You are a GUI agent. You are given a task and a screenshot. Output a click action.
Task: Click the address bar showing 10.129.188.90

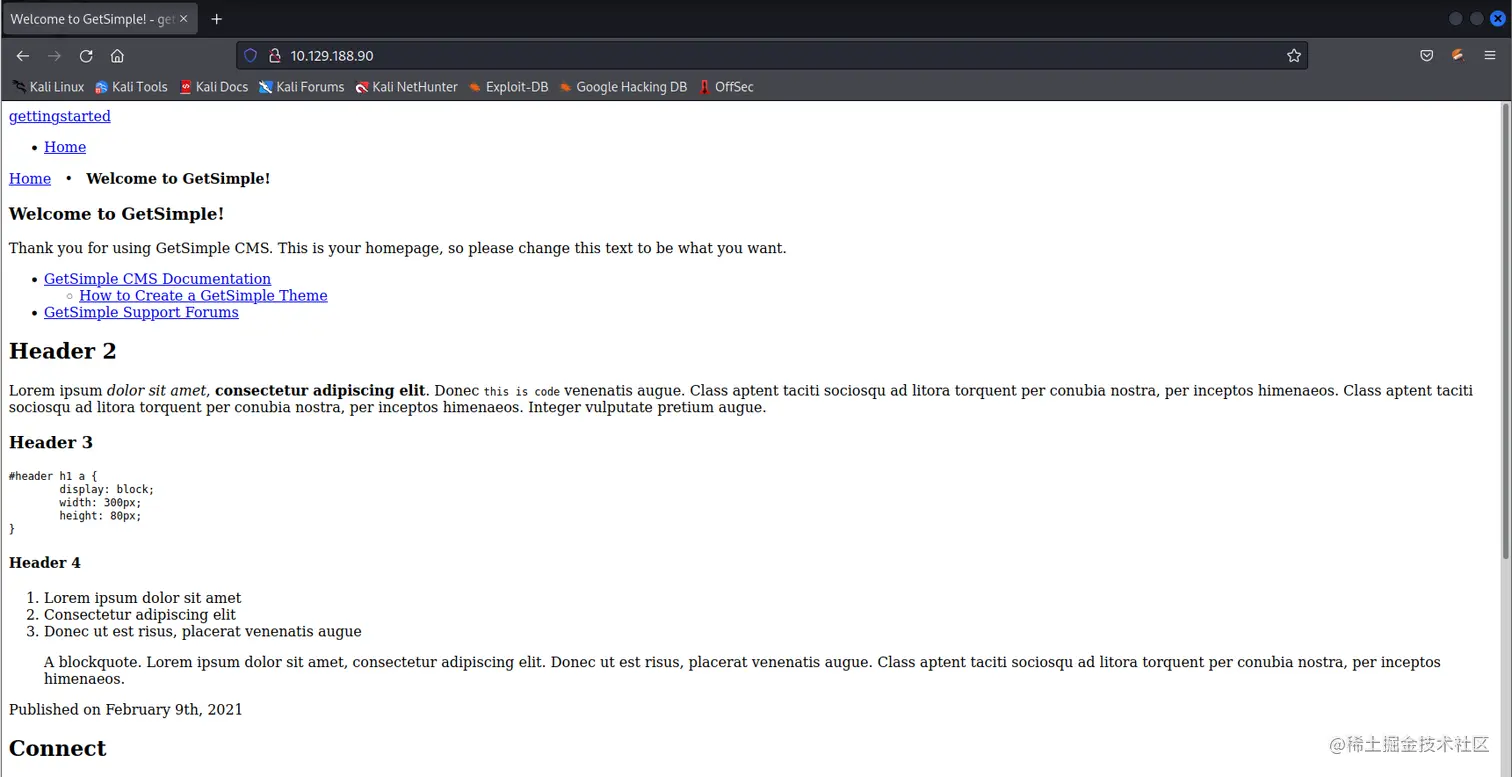coord(772,56)
